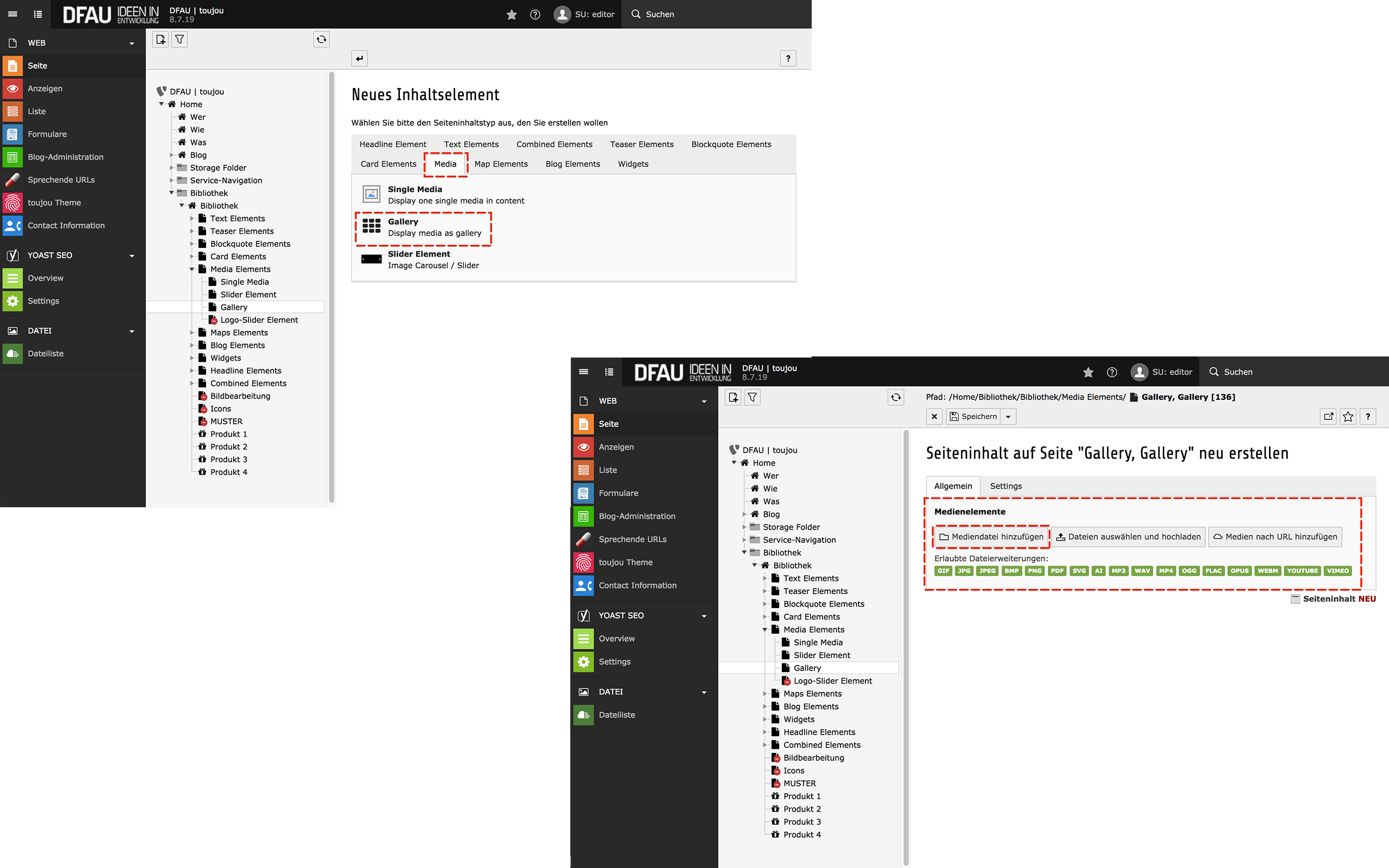This screenshot has width=1389, height=868.
Task: Click the Suchen search field in the upper window
Action: point(717,14)
